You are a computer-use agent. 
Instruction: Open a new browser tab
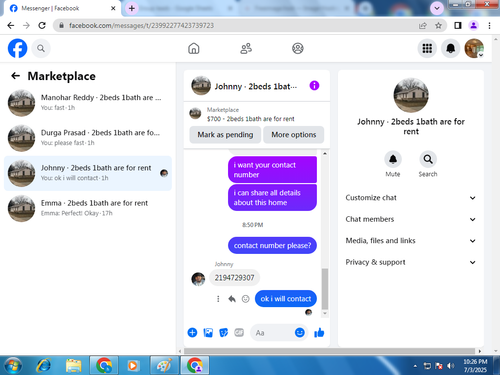(x=132, y=8)
